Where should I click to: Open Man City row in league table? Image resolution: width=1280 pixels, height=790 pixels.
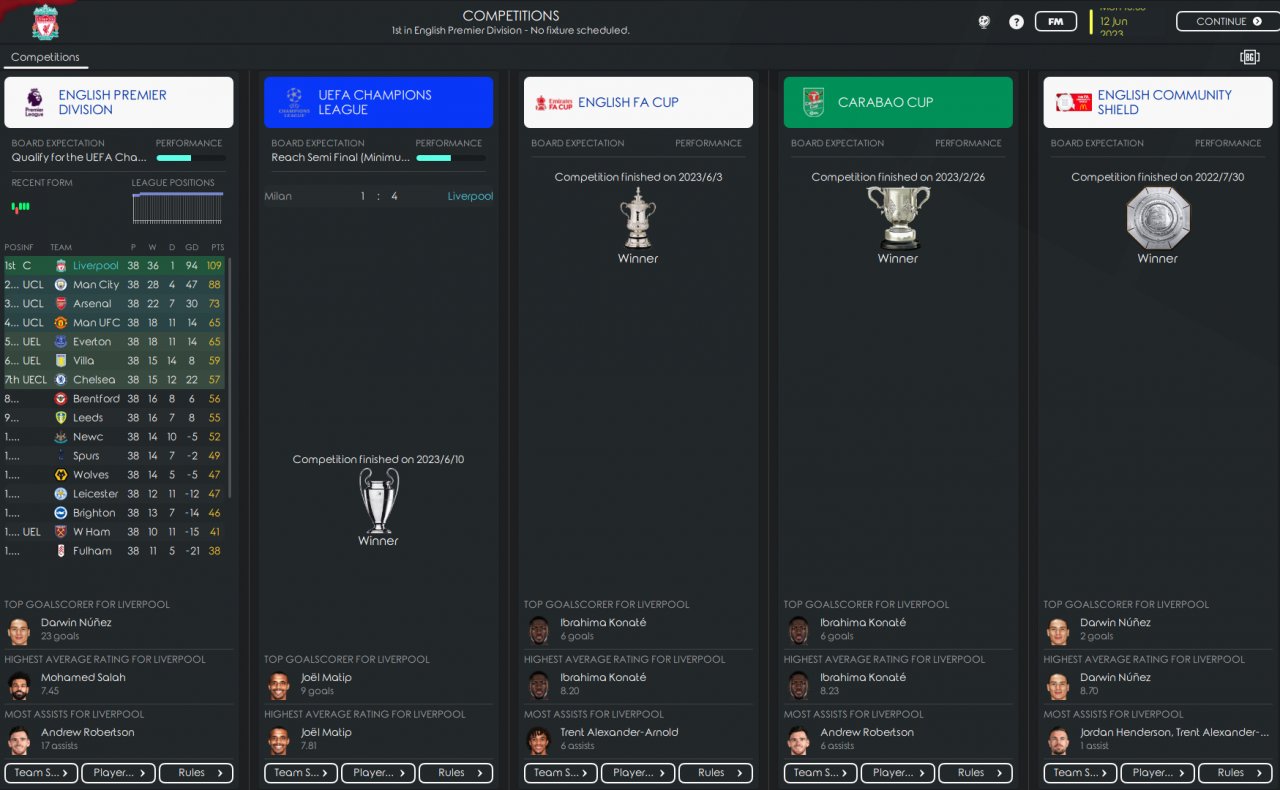click(115, 285)
